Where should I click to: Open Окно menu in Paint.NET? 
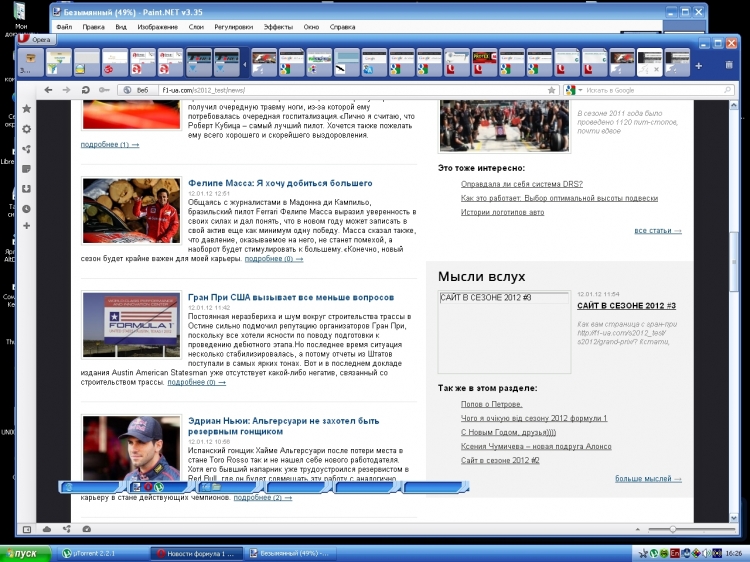311,27
